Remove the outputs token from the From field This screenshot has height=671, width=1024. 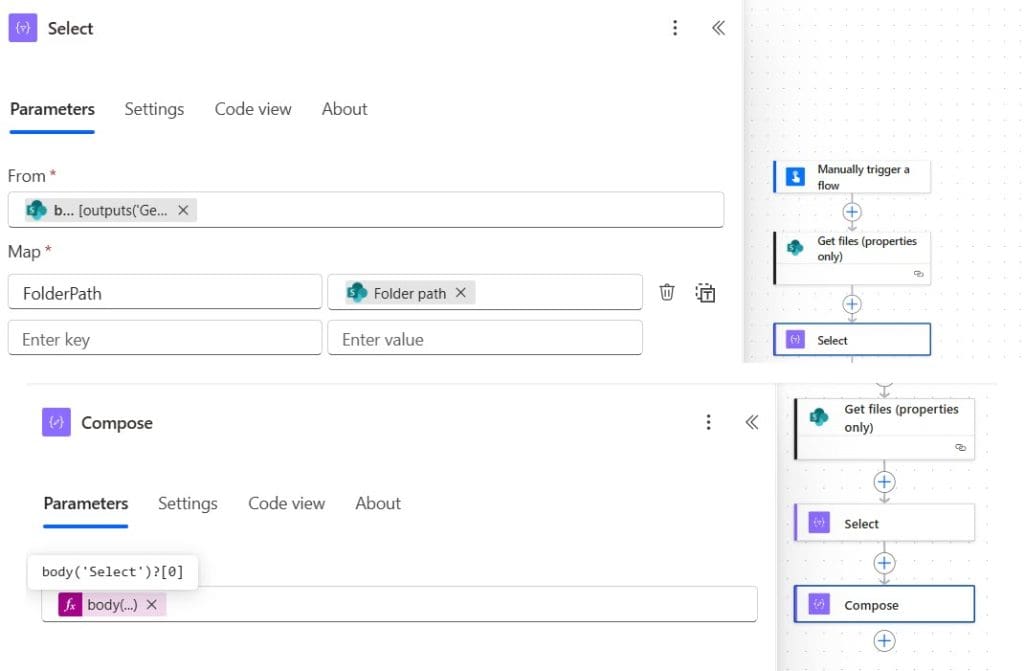click(184, 210)
